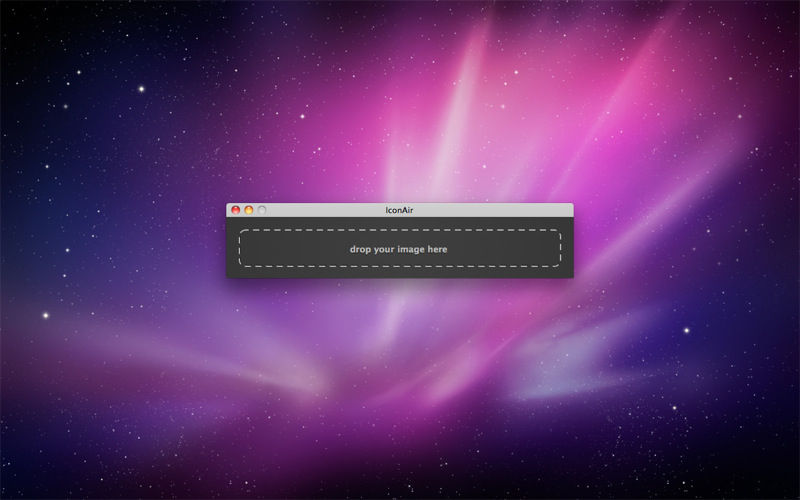800x500 pixels.
Task: Click the "drop your image here" drop zone
Action: 399,248
